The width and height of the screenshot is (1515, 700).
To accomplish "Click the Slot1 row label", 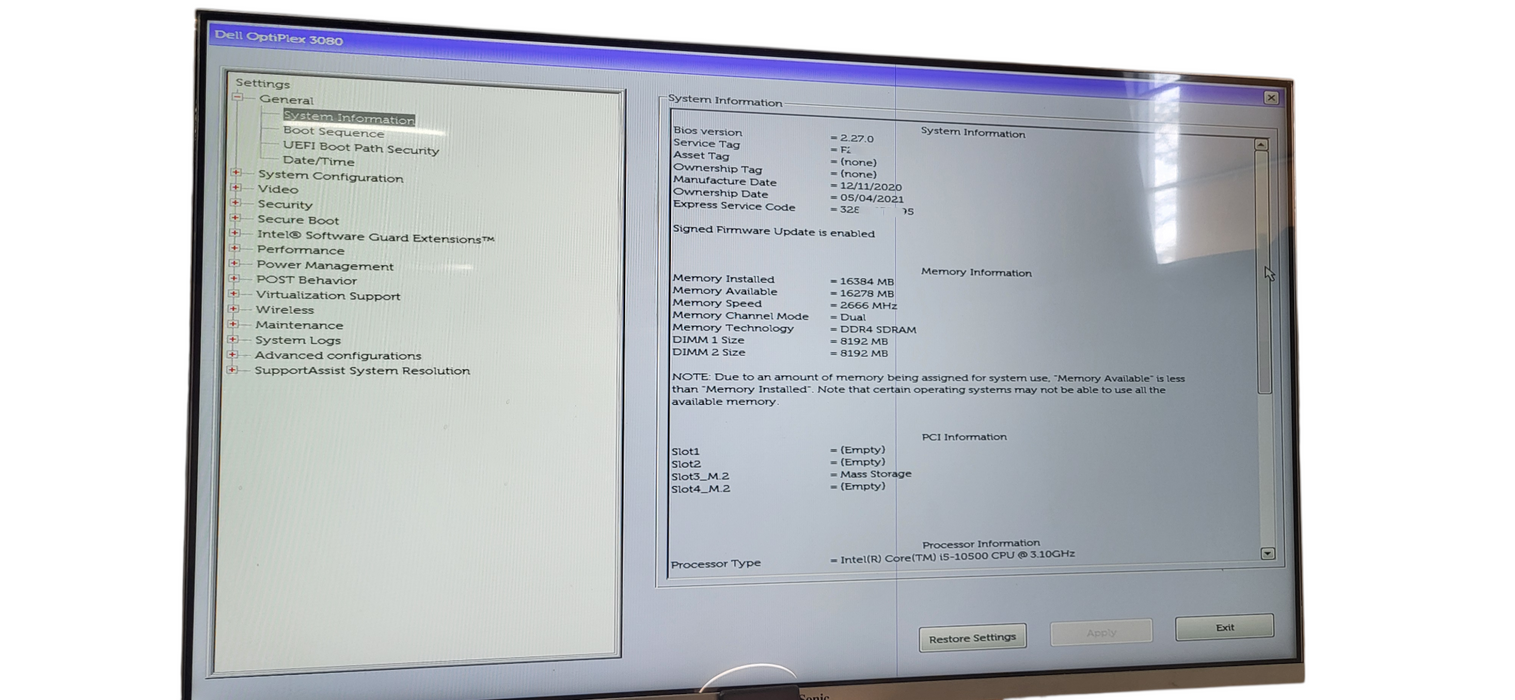I will click(686, 451).
